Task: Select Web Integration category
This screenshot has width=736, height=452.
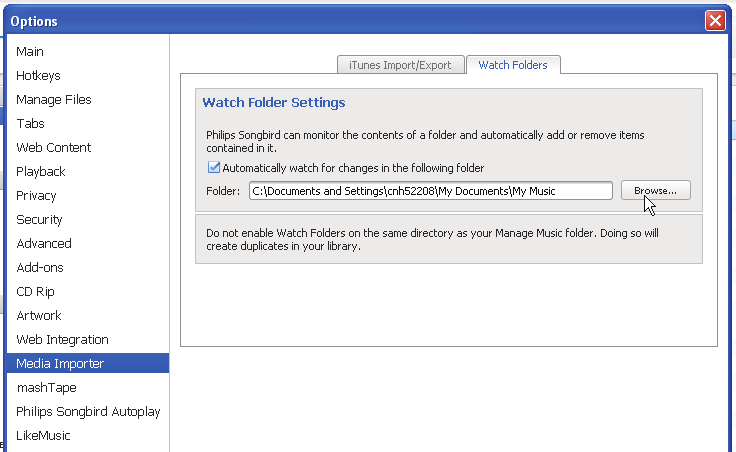Action: tap(62, 340)
